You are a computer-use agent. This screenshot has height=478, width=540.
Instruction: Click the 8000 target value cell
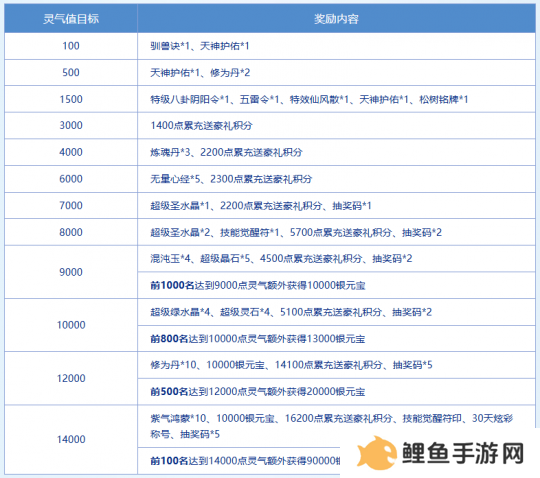pyautogui.click(x=71, y=232)
